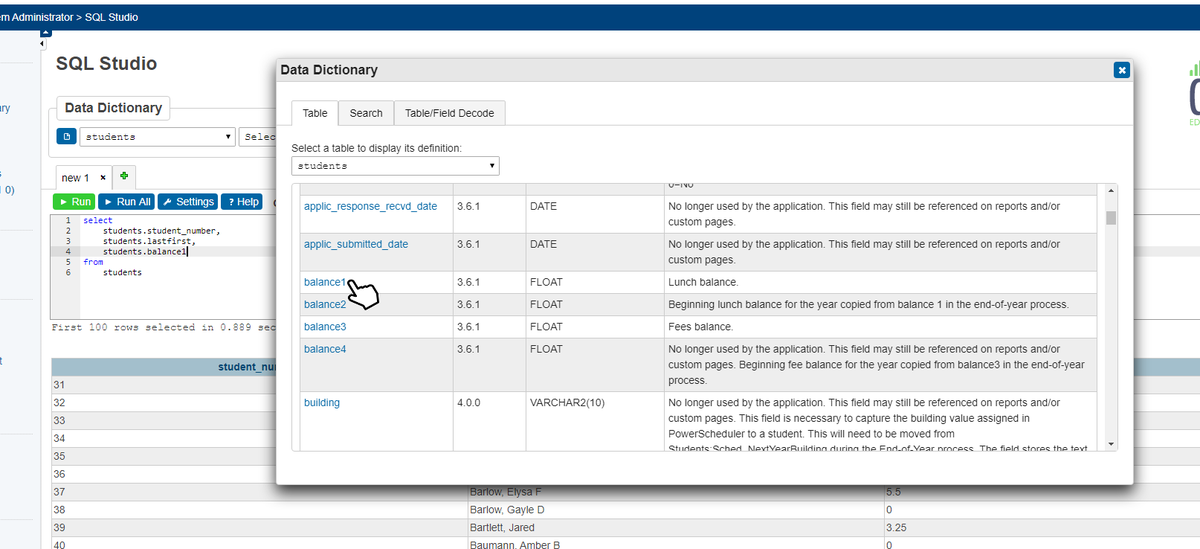1200x549 pixels.
Task: Click the balance3 field link
Action: click(325, 327)
